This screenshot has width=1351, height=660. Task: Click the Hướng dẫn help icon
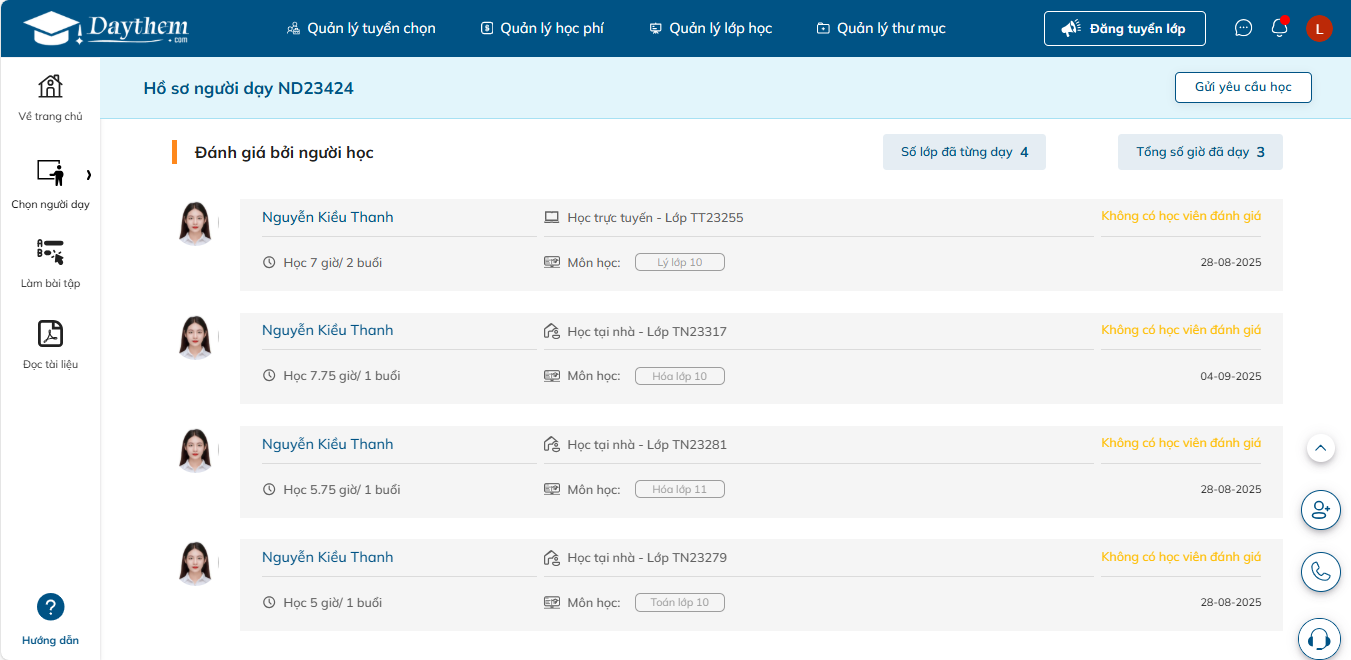[x=50, y=607]
